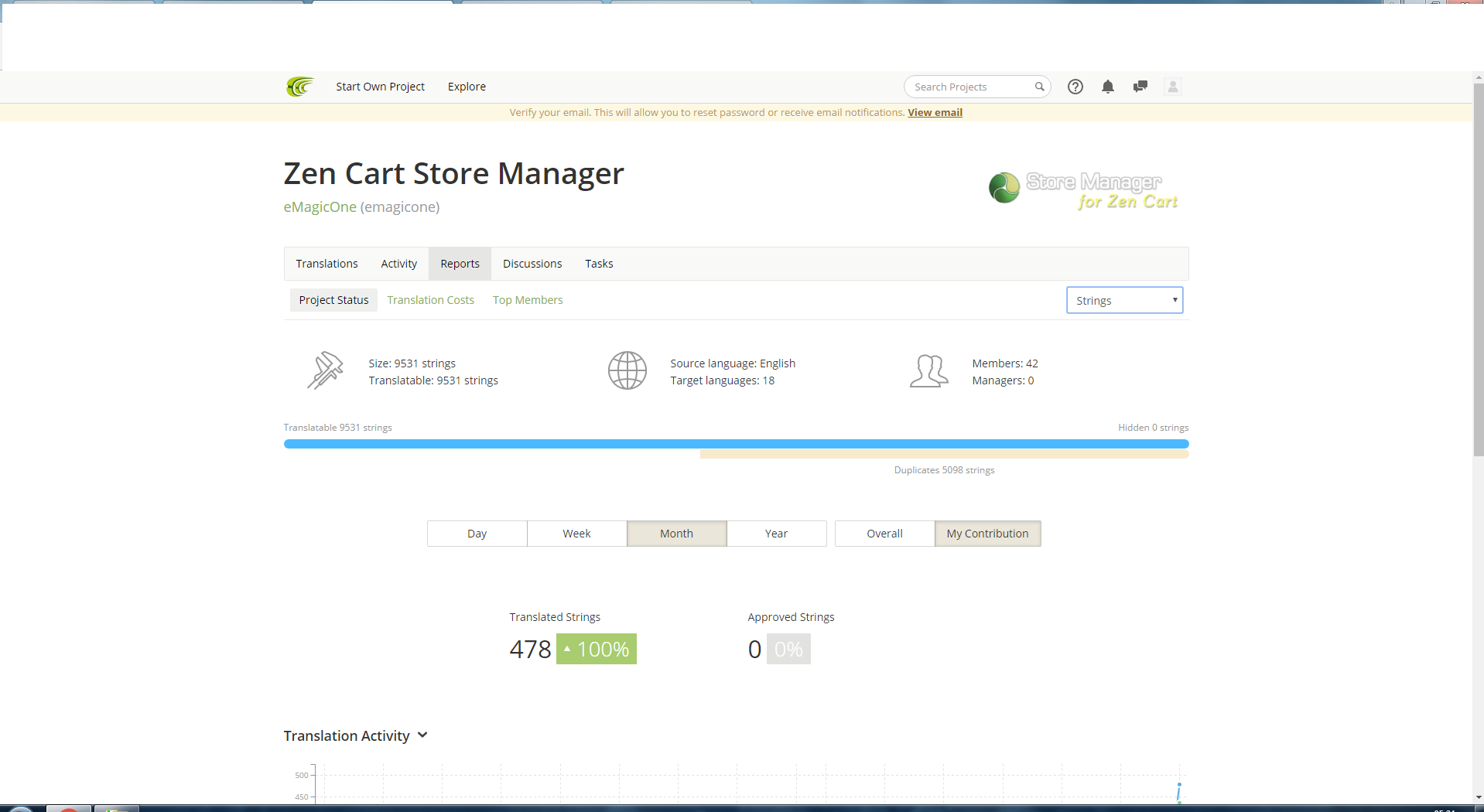Click the members people icon

click(x=929, y=370)
